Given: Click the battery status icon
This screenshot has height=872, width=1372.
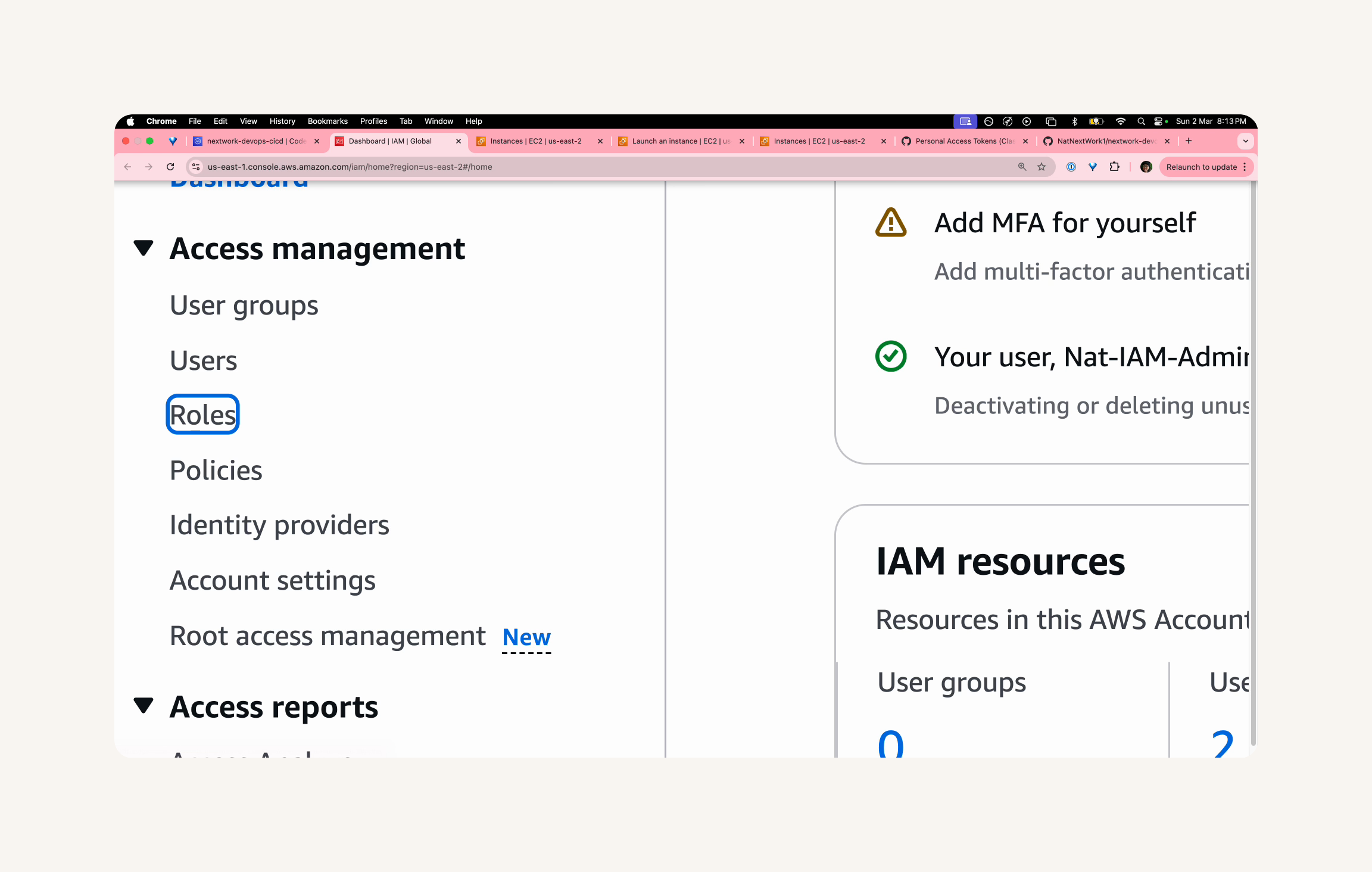Looking at the screenshot, I should tap(1096, 121).
